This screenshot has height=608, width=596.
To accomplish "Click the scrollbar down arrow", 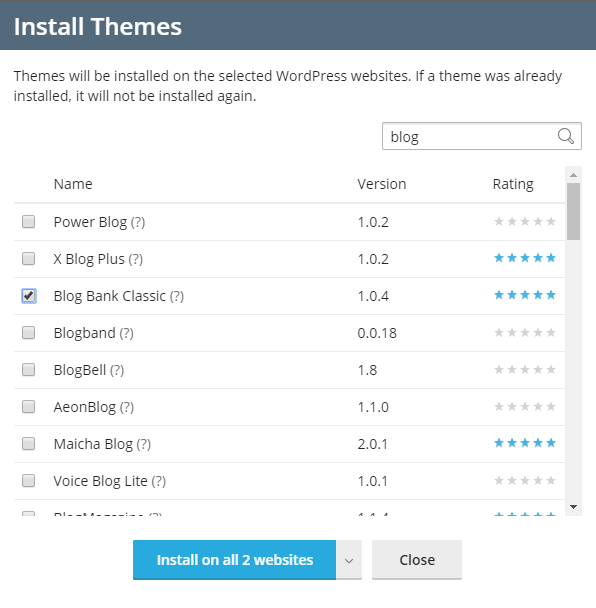I will tap(574, 507).
